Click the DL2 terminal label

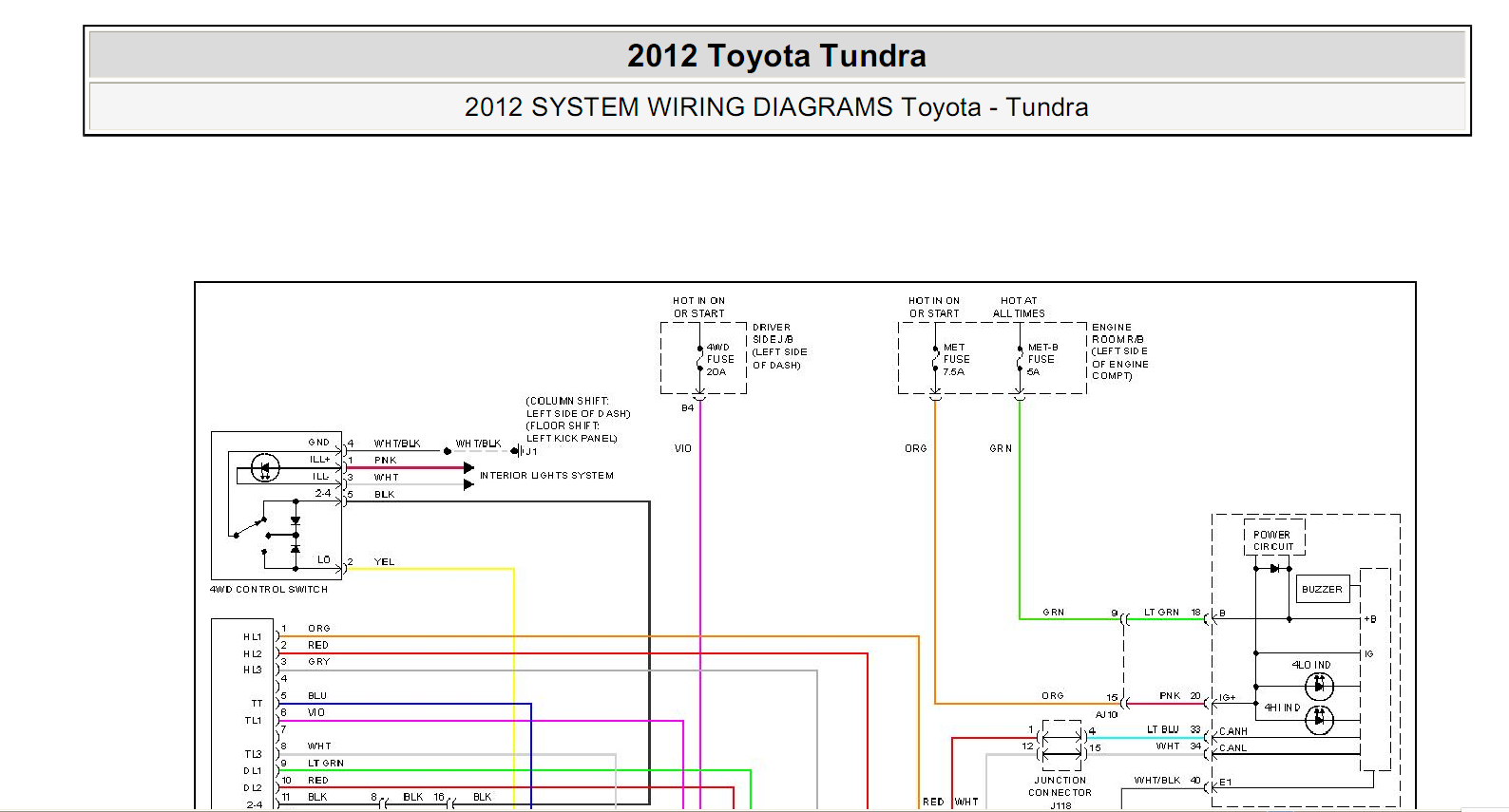pyautogui.click(x=253, y=788)
